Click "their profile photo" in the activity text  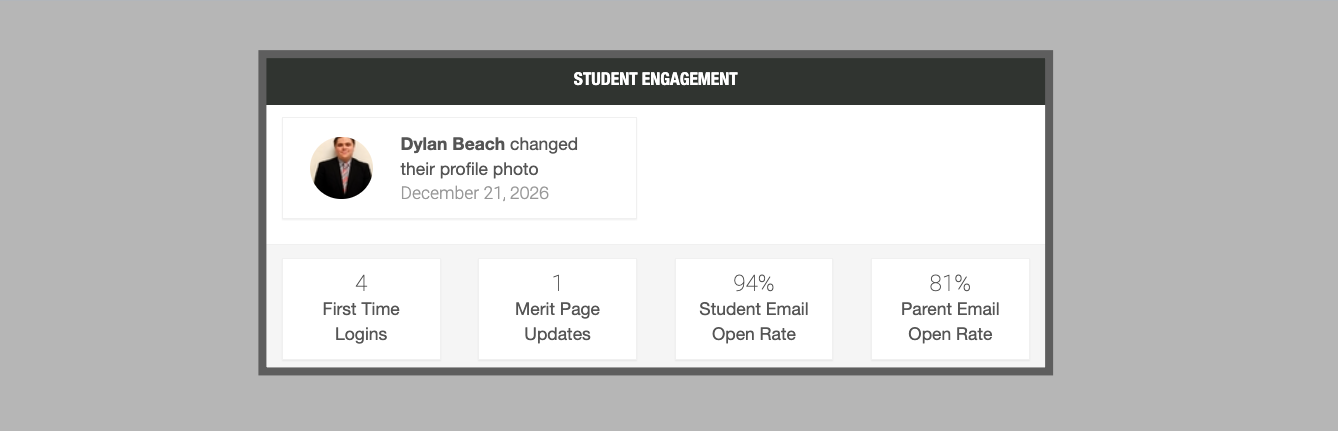(469, 169)
